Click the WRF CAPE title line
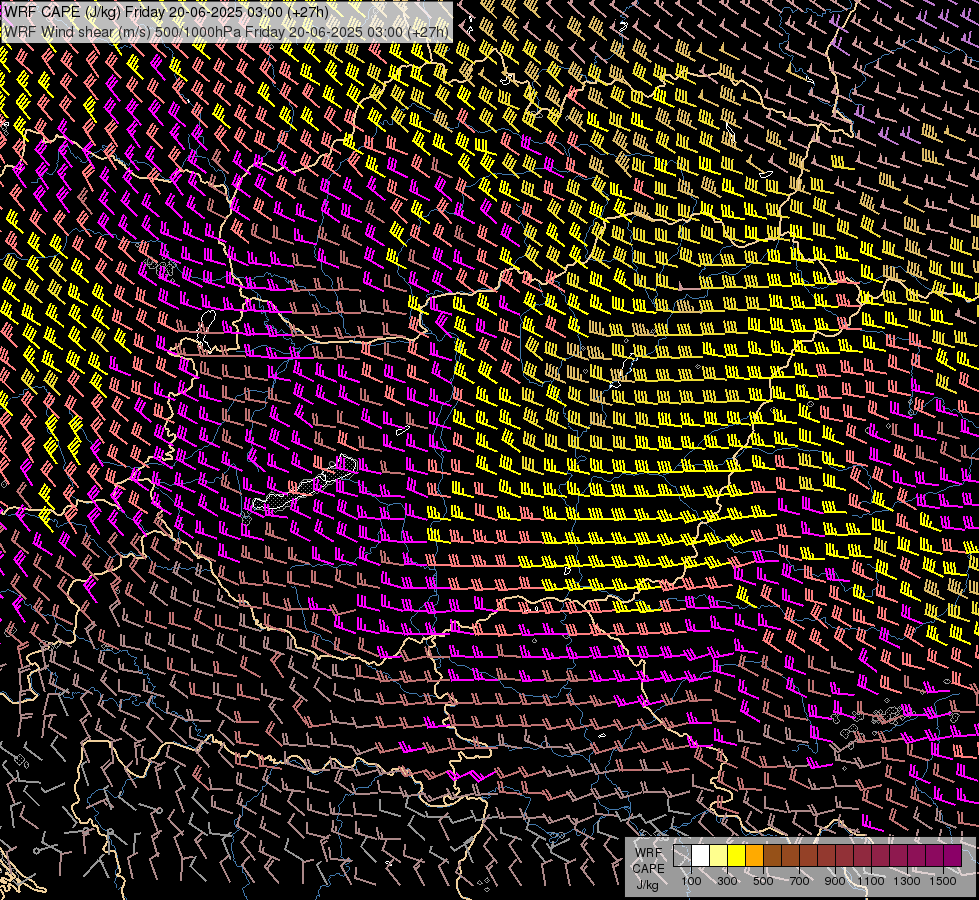 pos(165,12)
